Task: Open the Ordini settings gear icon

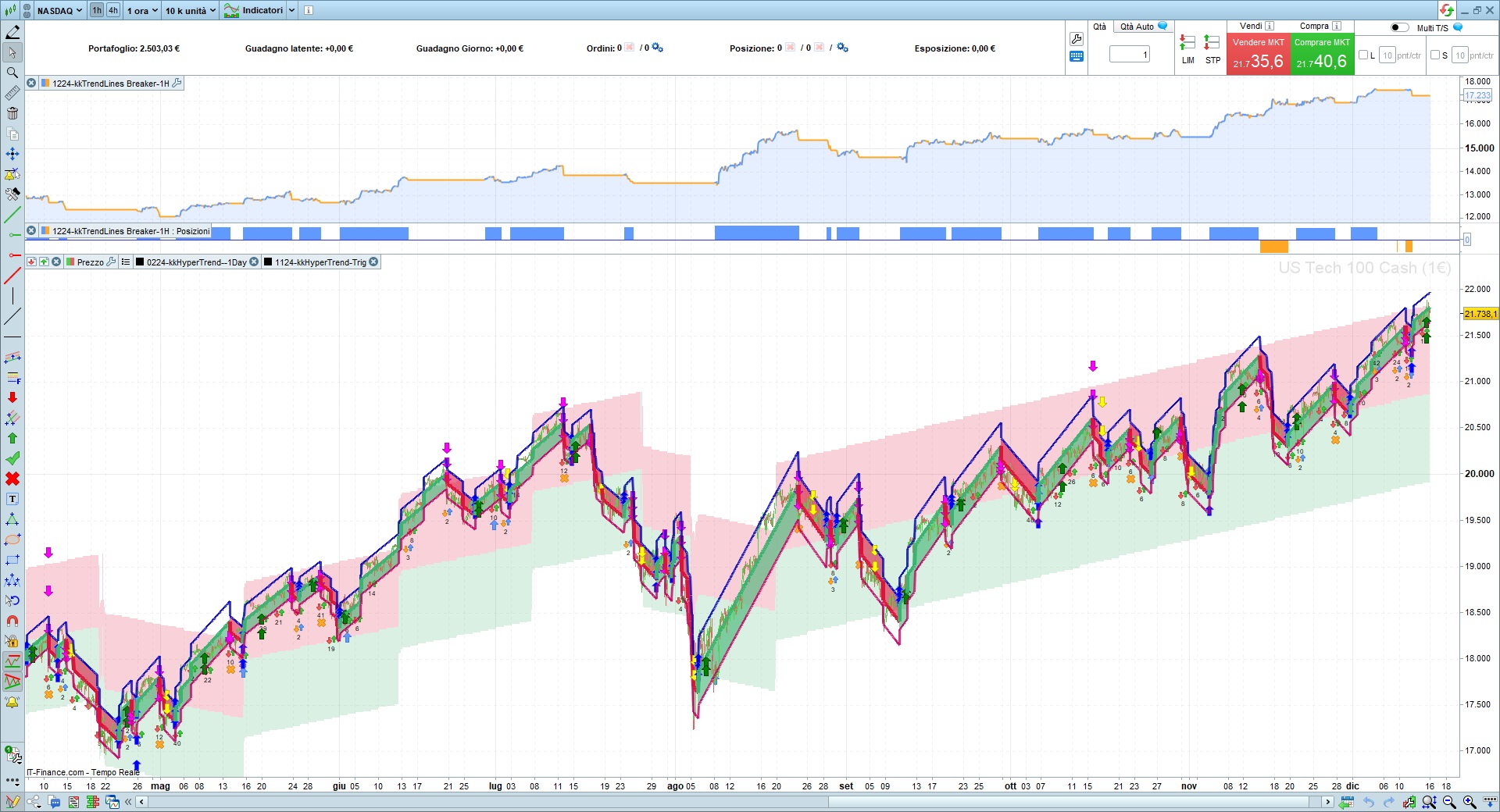Action: pyautogui.click(x=658, y=48)
